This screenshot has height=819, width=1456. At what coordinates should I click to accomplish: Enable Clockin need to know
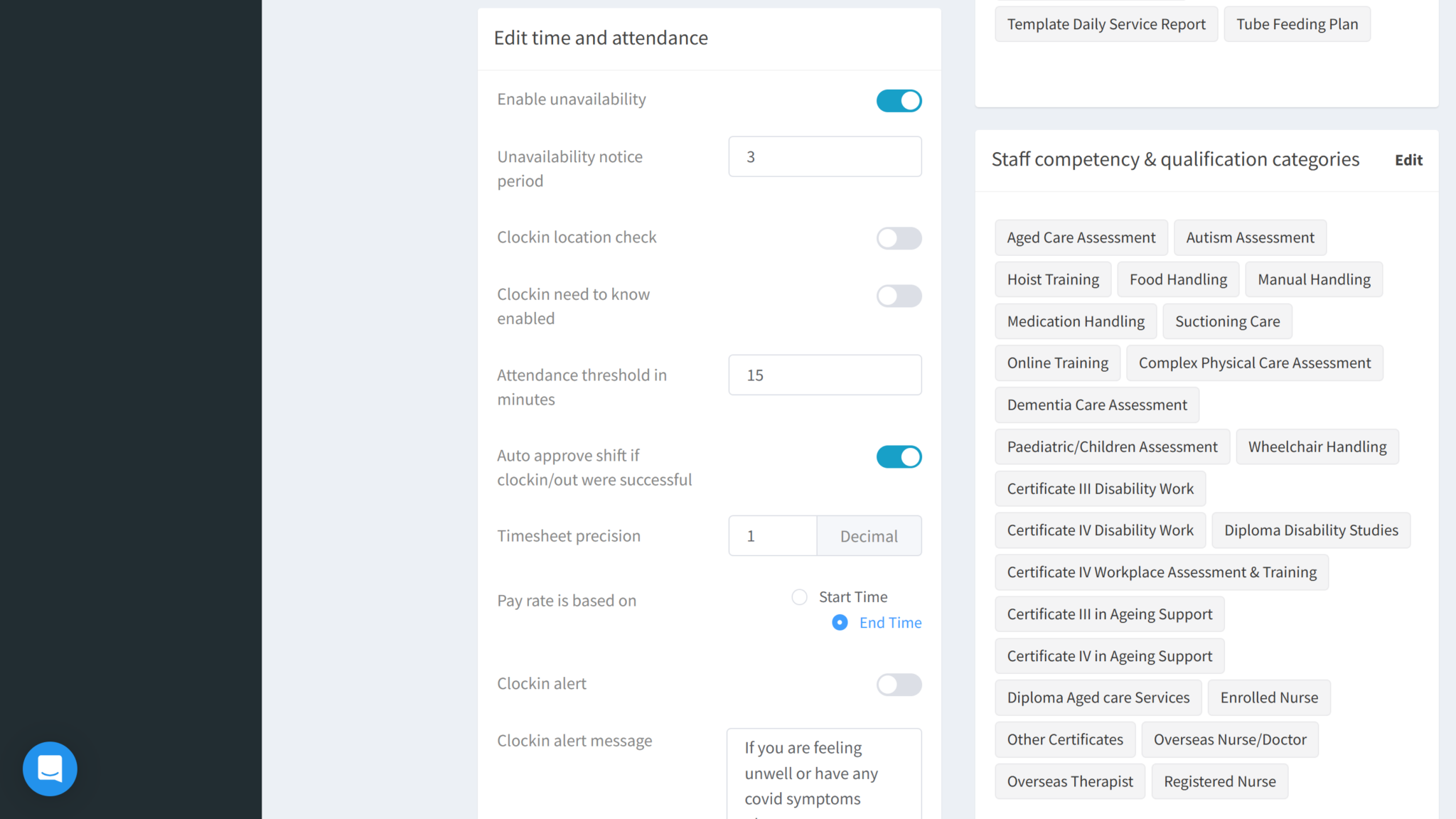pos(899,296)
